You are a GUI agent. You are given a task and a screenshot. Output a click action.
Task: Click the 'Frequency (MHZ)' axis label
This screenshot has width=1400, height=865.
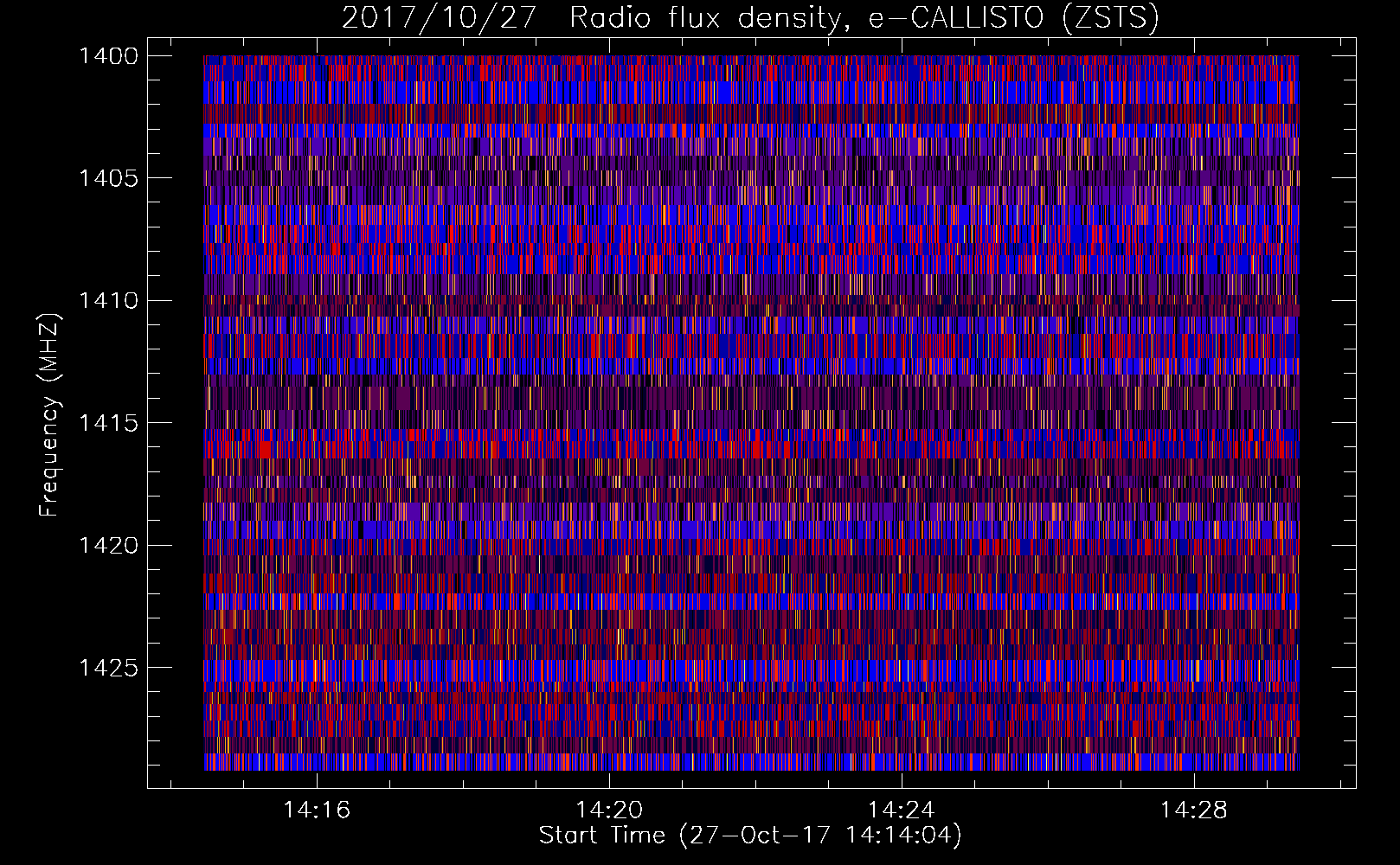[x=50, y=416]
